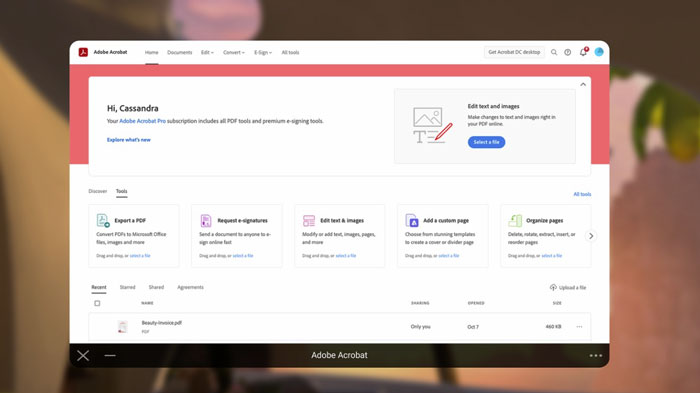Click the Export a PDF tool icon
700x393 pixels.
pyautogui.click(x=103, y=220)
